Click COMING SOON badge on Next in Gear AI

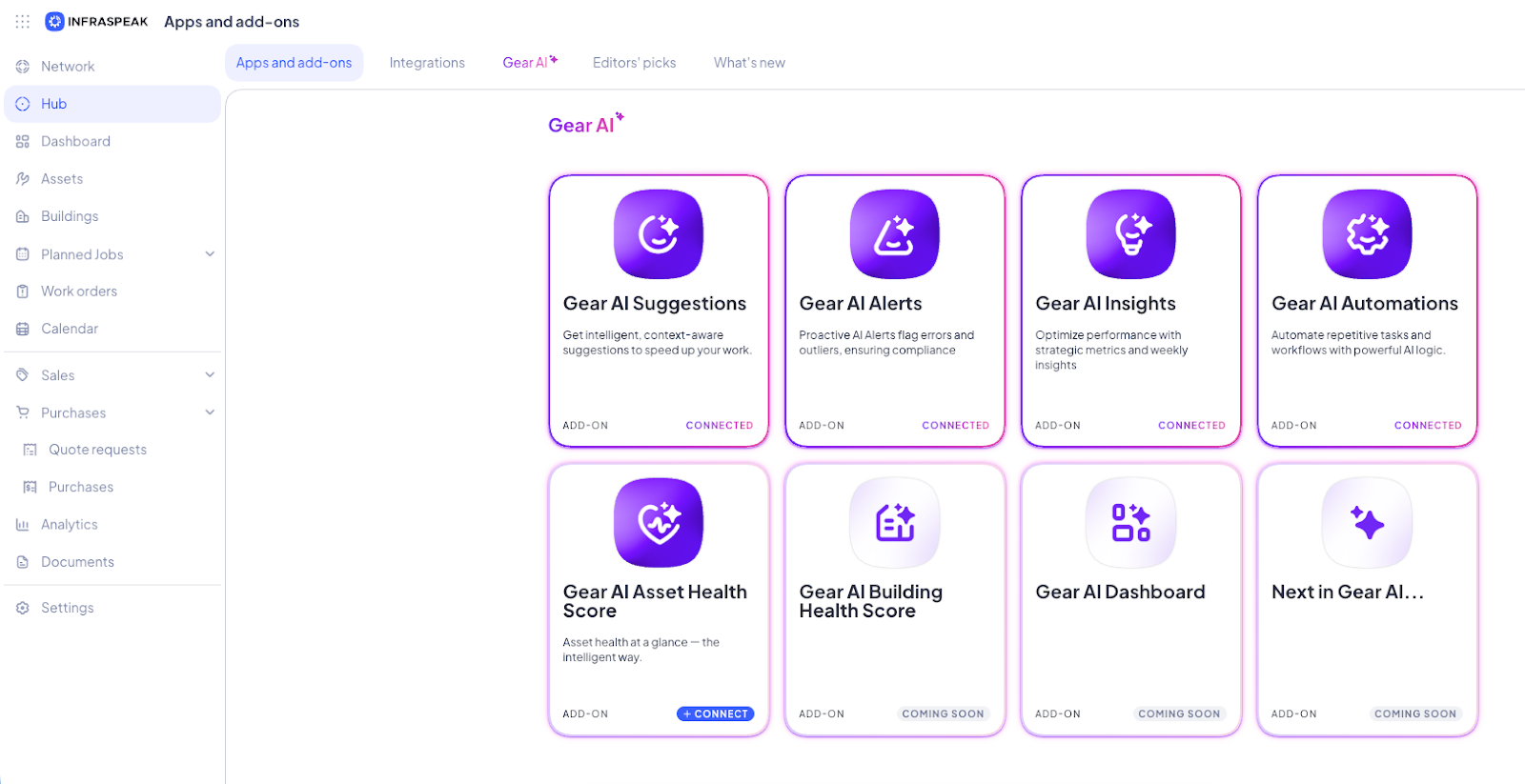coord(1415,714)
